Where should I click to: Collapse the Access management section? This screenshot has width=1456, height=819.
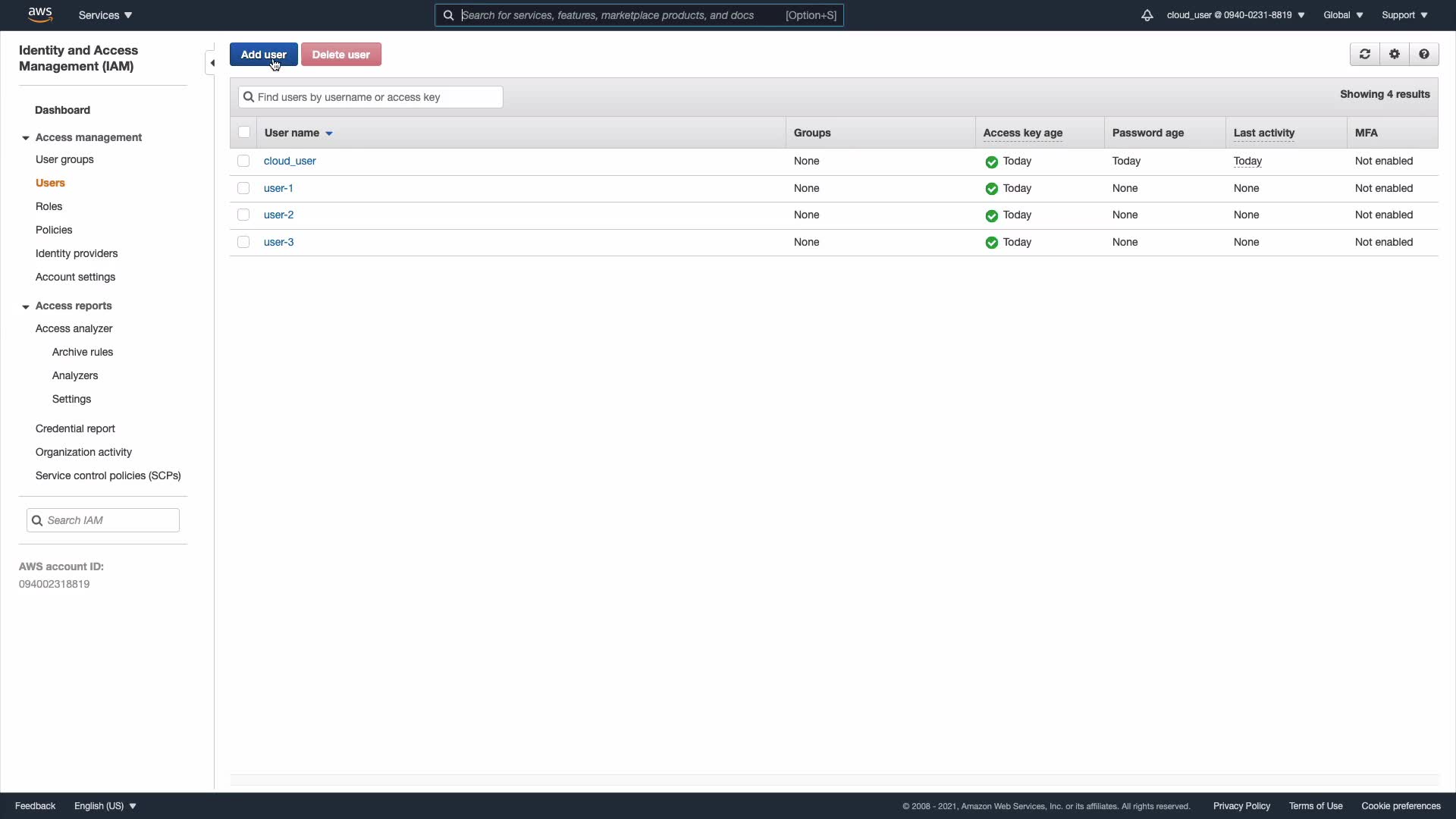[x=26, y=138]
